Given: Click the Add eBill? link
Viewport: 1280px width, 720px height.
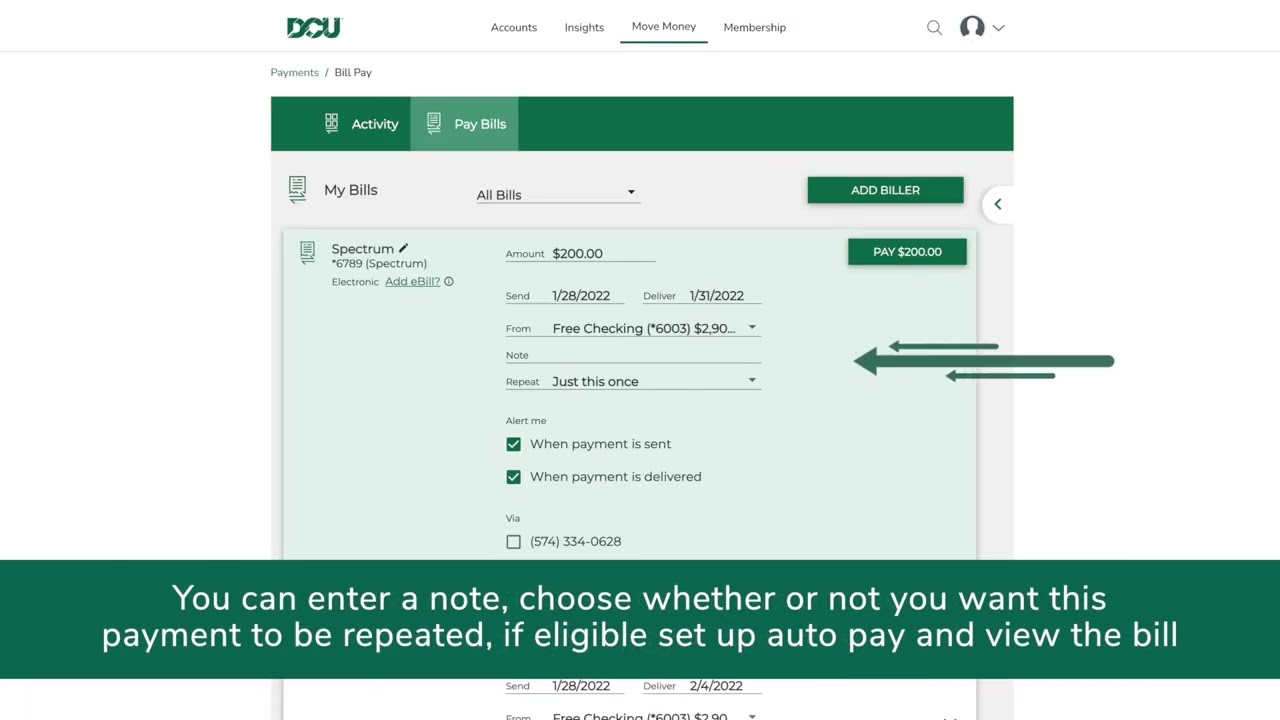Looking at the screenshot, I should coord(412,282).
